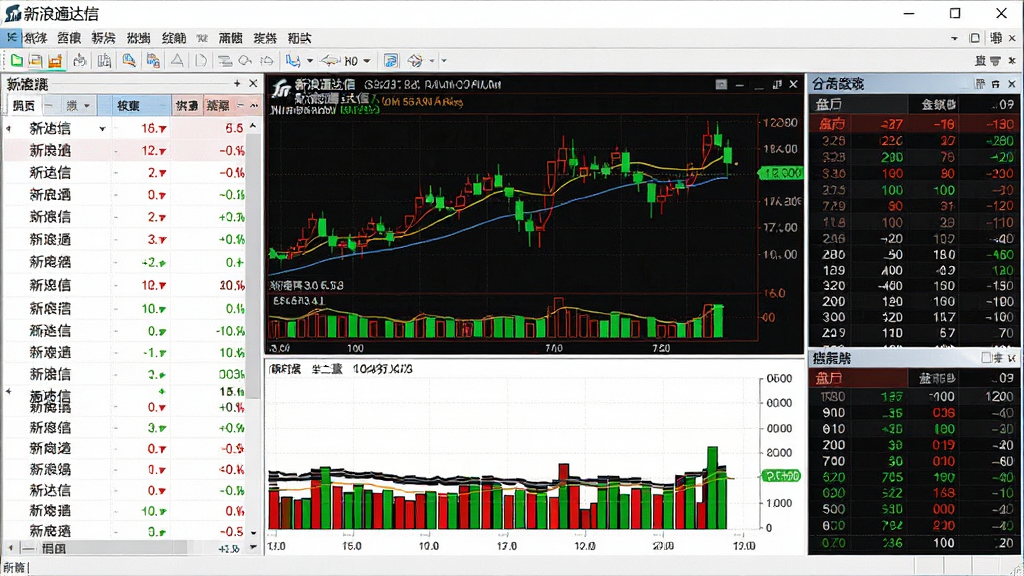The height and width of the screenshot is (576, 1024).
Task: Click funnel icon at toolbar right end
Action: pos(995,61)
